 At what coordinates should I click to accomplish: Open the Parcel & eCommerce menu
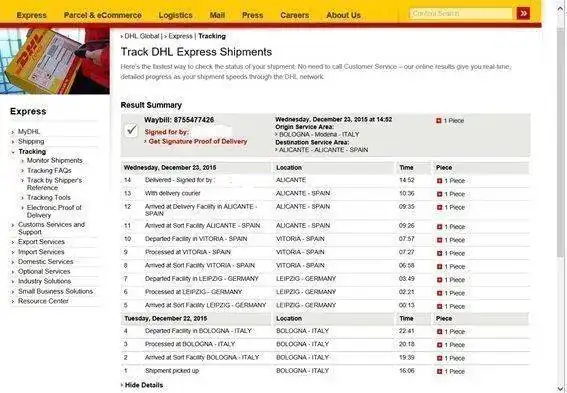103,15
